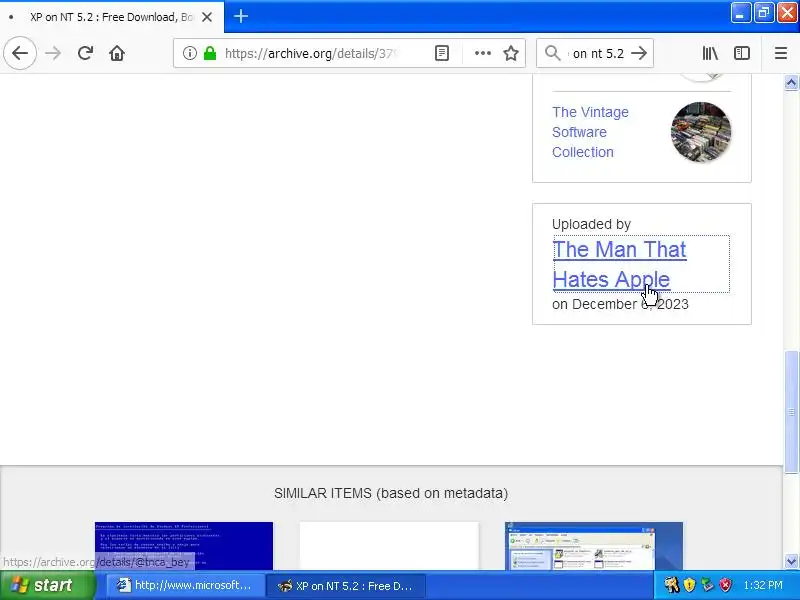Minimize the Firefox window
The image size is (800, 600).
pos(740,13)
